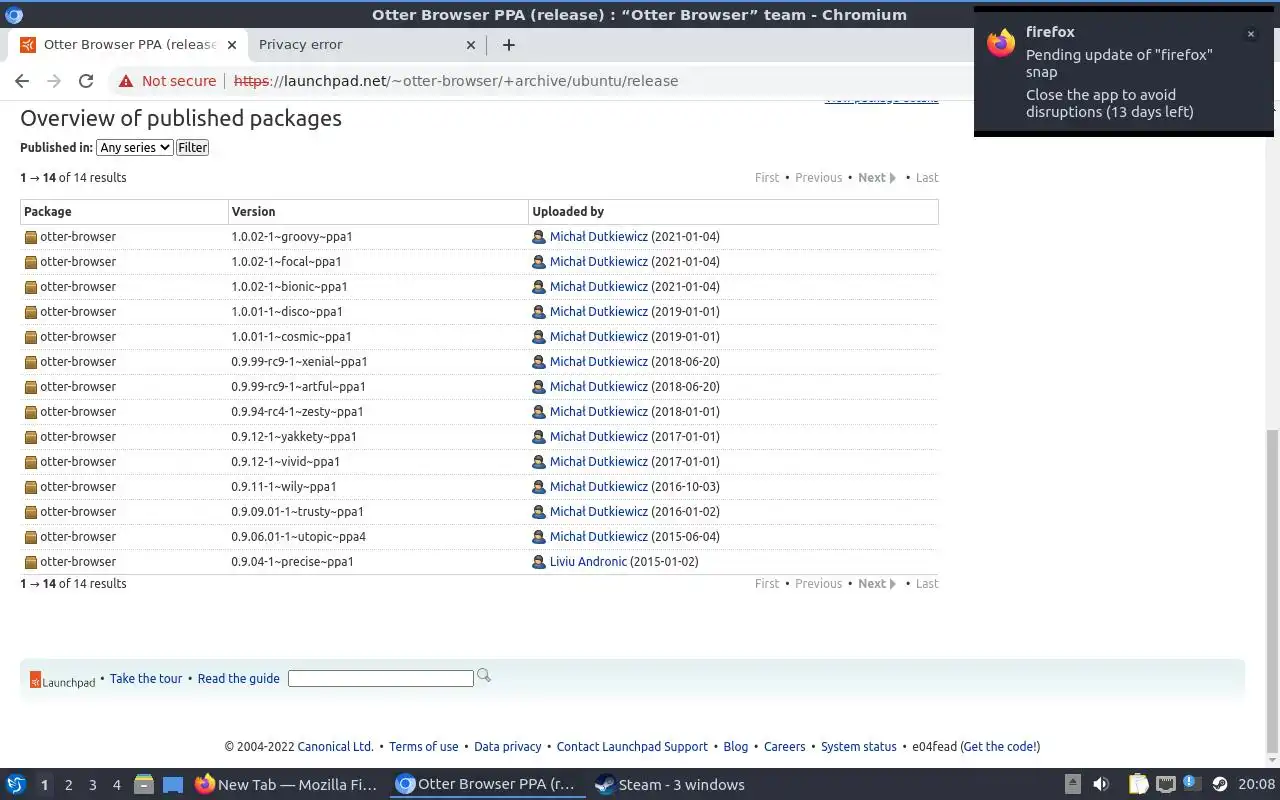Click the Steam tray icon
This screenshot has height=800, width=1280.
[1220, 784]
